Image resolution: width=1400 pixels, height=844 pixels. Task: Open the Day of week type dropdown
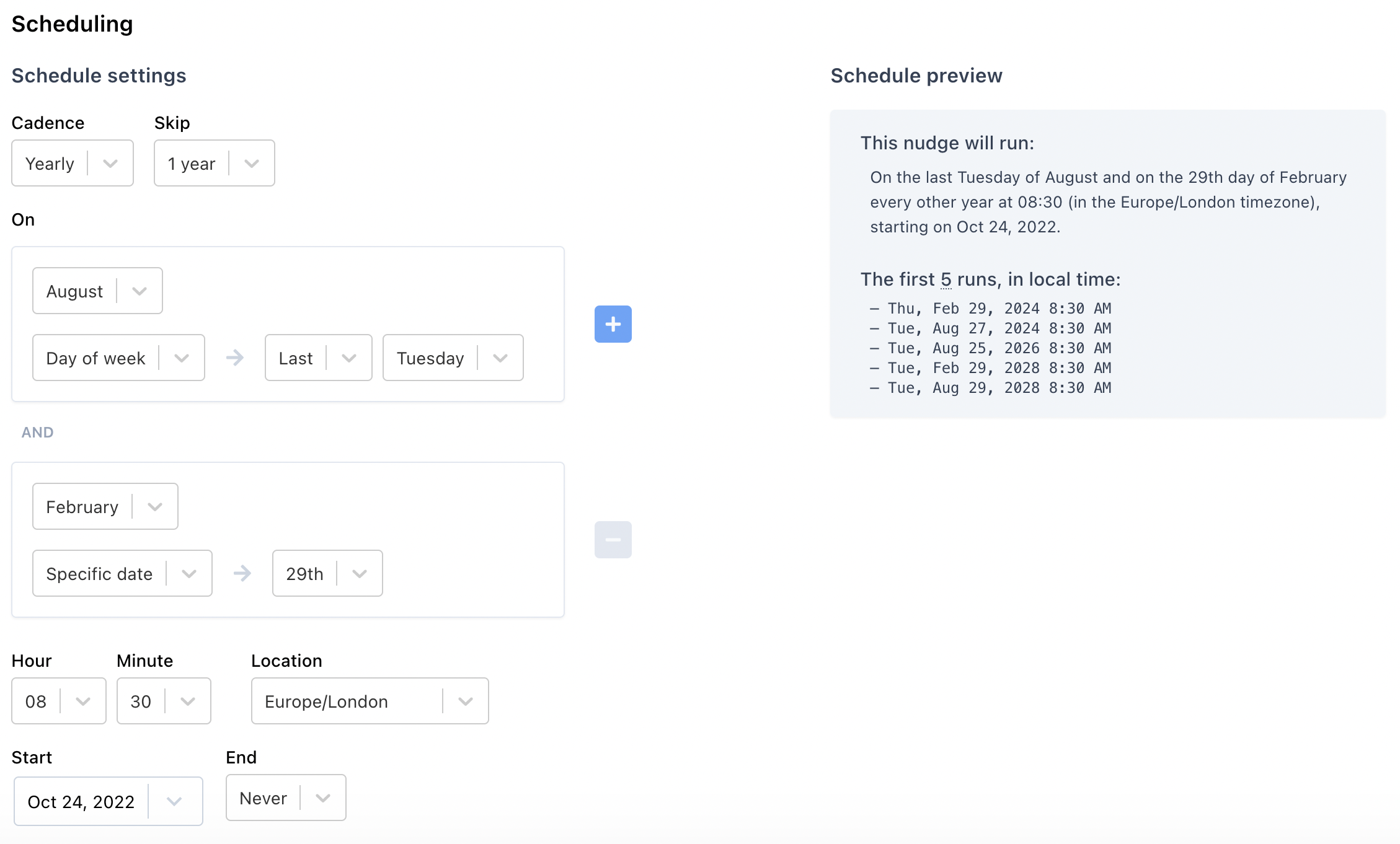point(118,358)
